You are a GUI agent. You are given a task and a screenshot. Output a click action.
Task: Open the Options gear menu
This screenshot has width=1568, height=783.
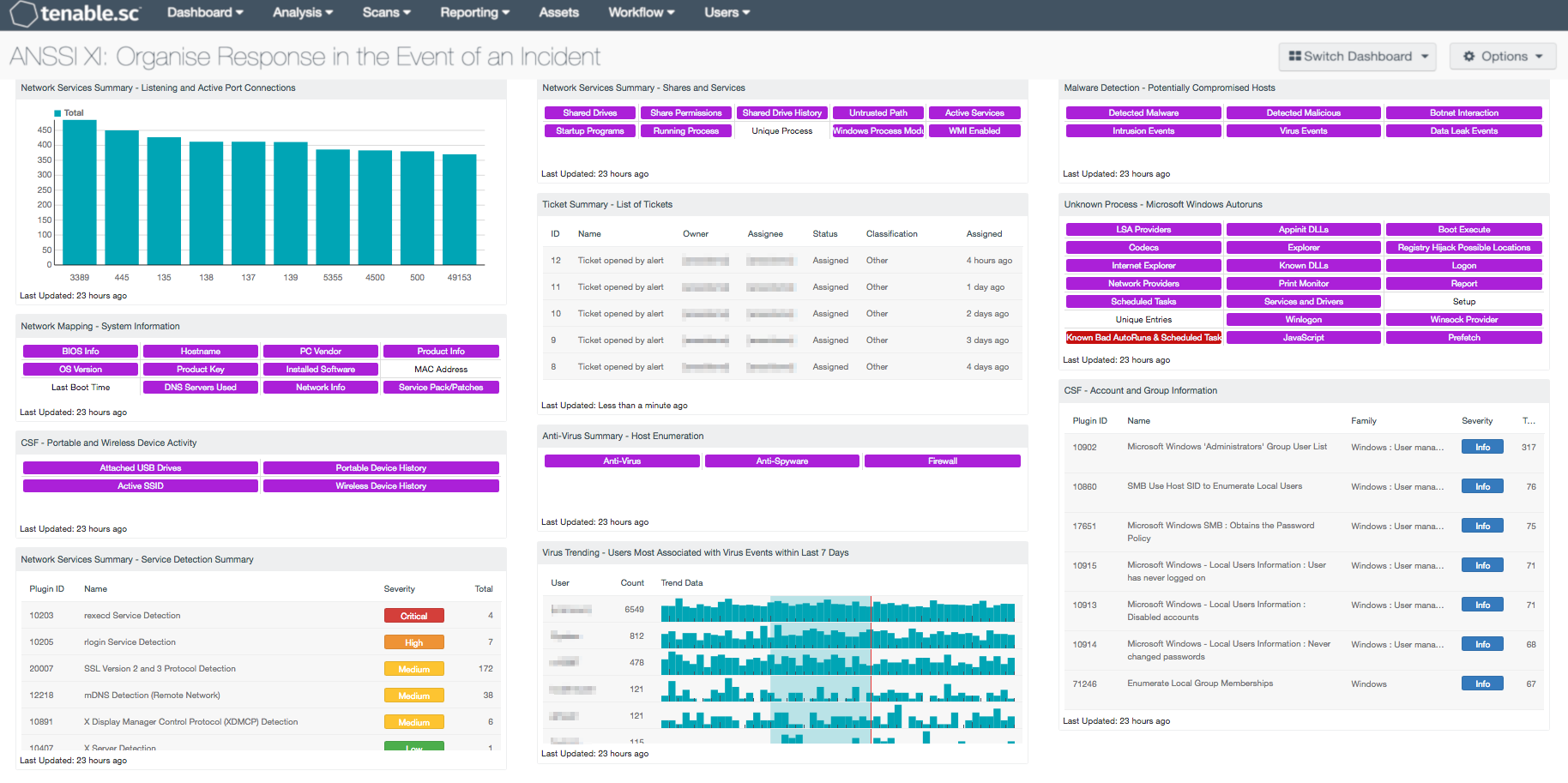(x=1503, y=57)
